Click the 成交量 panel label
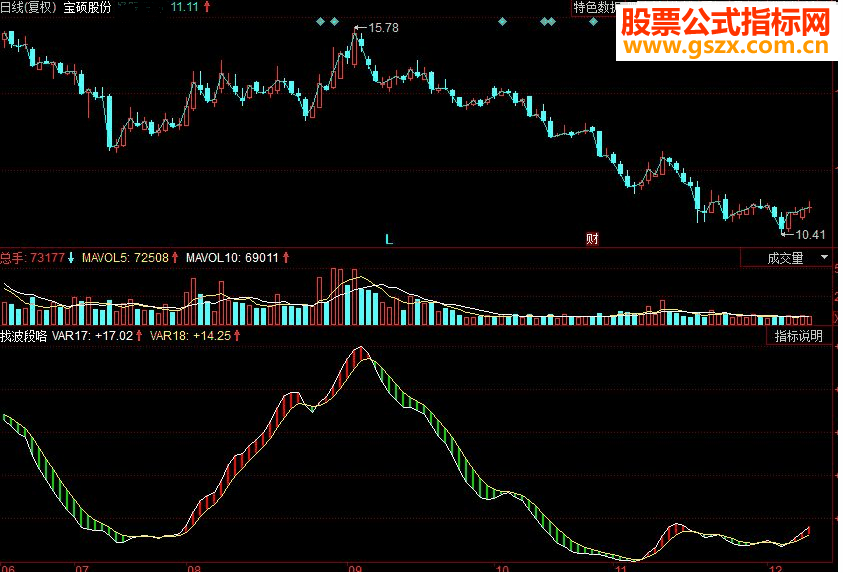 [785, 258]
